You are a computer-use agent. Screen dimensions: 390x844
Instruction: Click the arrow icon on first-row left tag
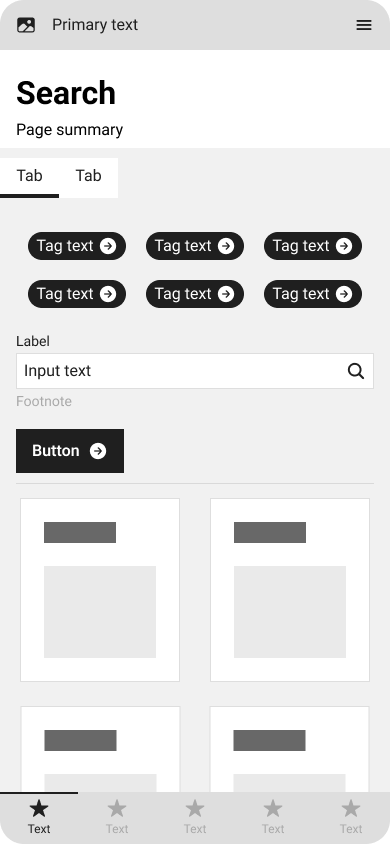click(108, 246)
